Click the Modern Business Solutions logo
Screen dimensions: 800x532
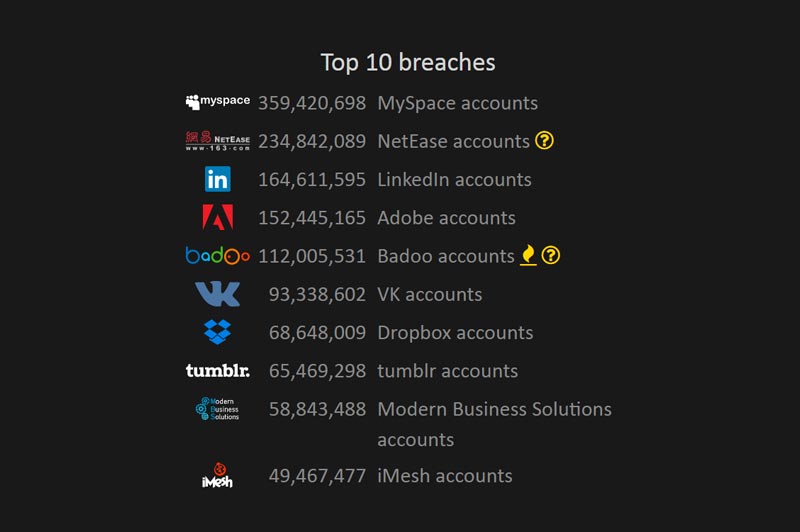tap(218, 409)
